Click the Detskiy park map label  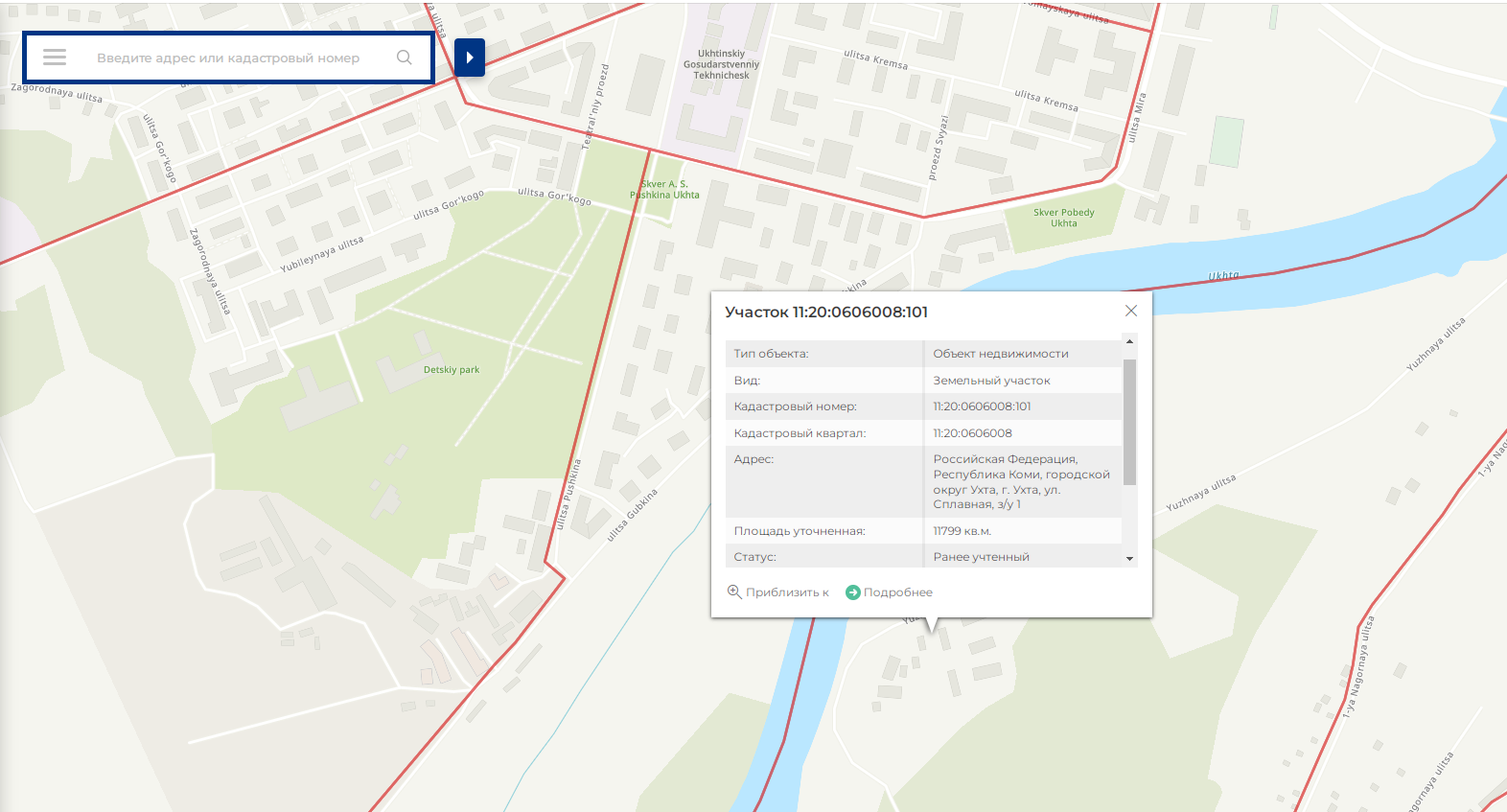pyautogui.click(x=452, y=370)
